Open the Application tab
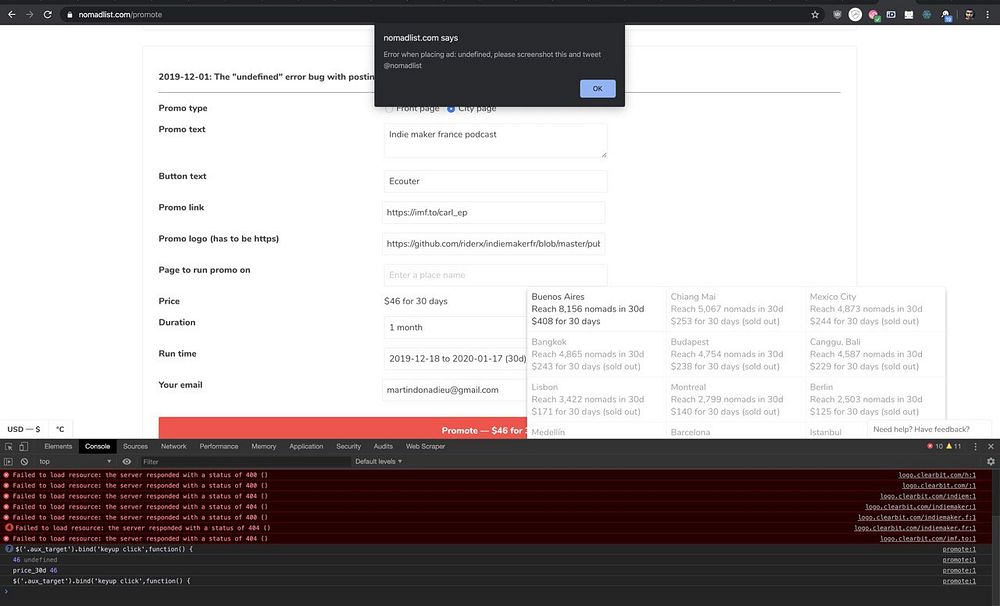Screen dimensions: 1000x606 tap(306, 447)
